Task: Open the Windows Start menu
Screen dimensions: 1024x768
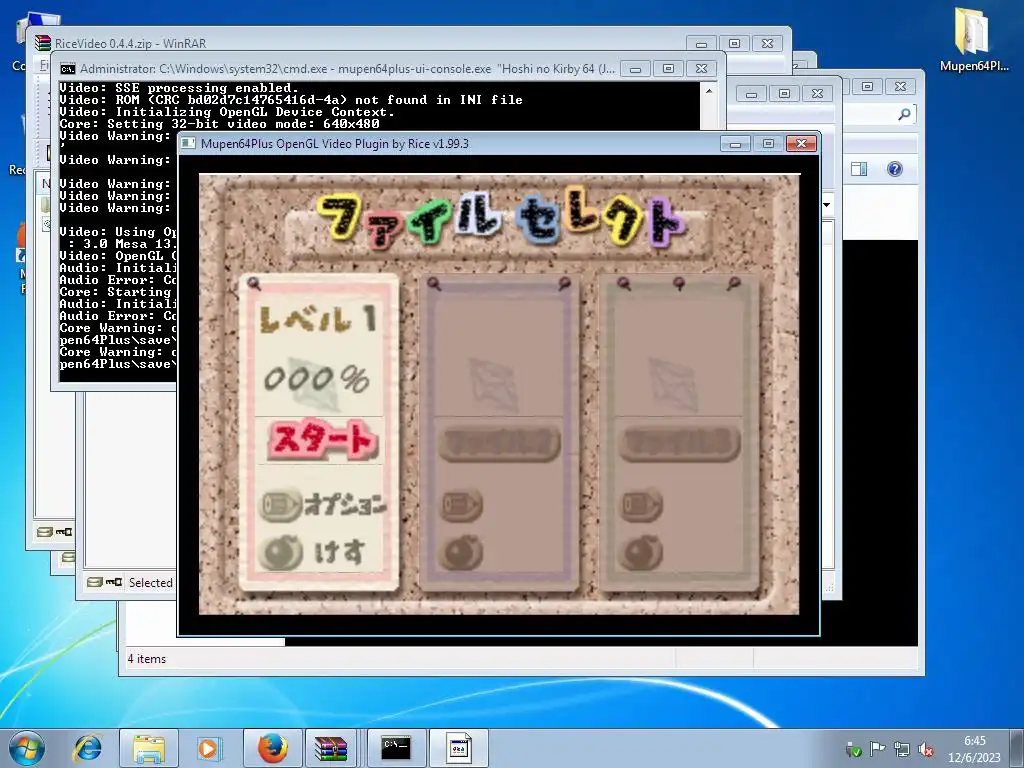Action: pyautogui.click(x=27, y=748)
